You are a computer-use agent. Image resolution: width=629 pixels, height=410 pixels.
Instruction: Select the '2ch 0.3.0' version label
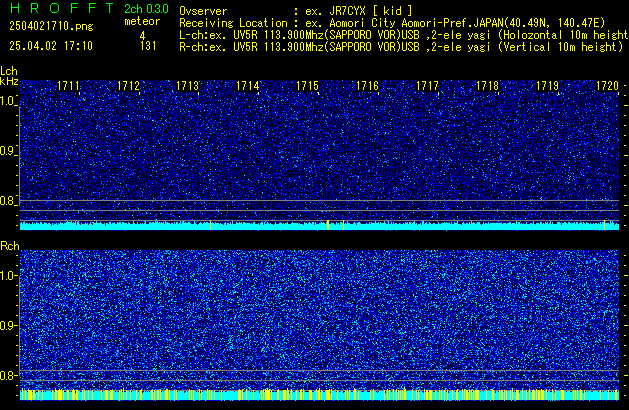[x=146, y=9]
